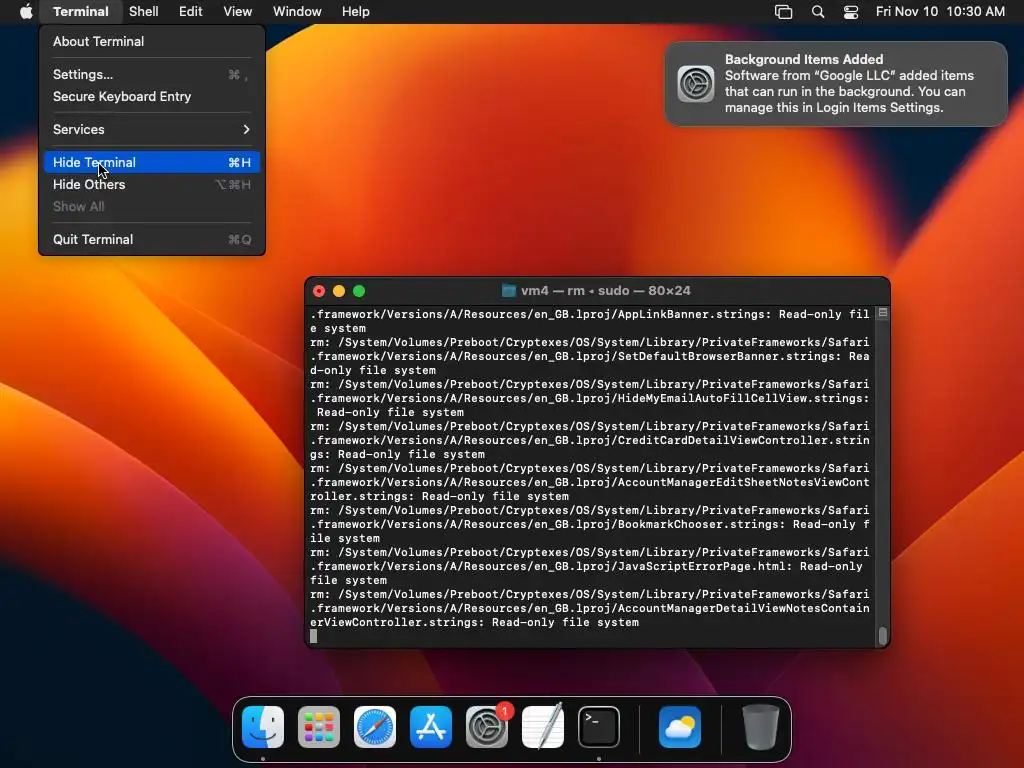Choose About Terminal
Image resolution: width=1024 pixels, height=768 pixels.
[152, 41]
